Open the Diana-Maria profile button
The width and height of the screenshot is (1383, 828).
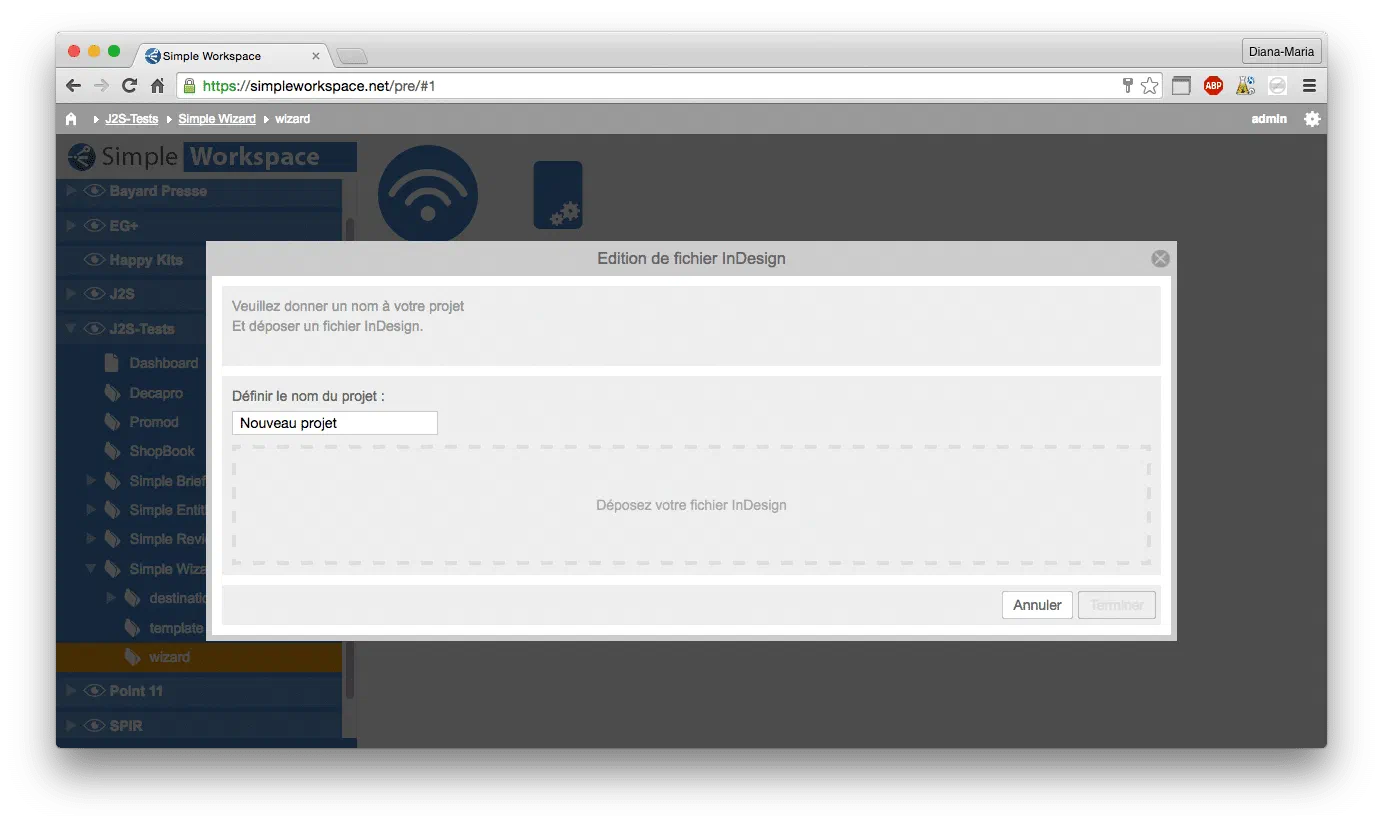(x=1282, y=52)
